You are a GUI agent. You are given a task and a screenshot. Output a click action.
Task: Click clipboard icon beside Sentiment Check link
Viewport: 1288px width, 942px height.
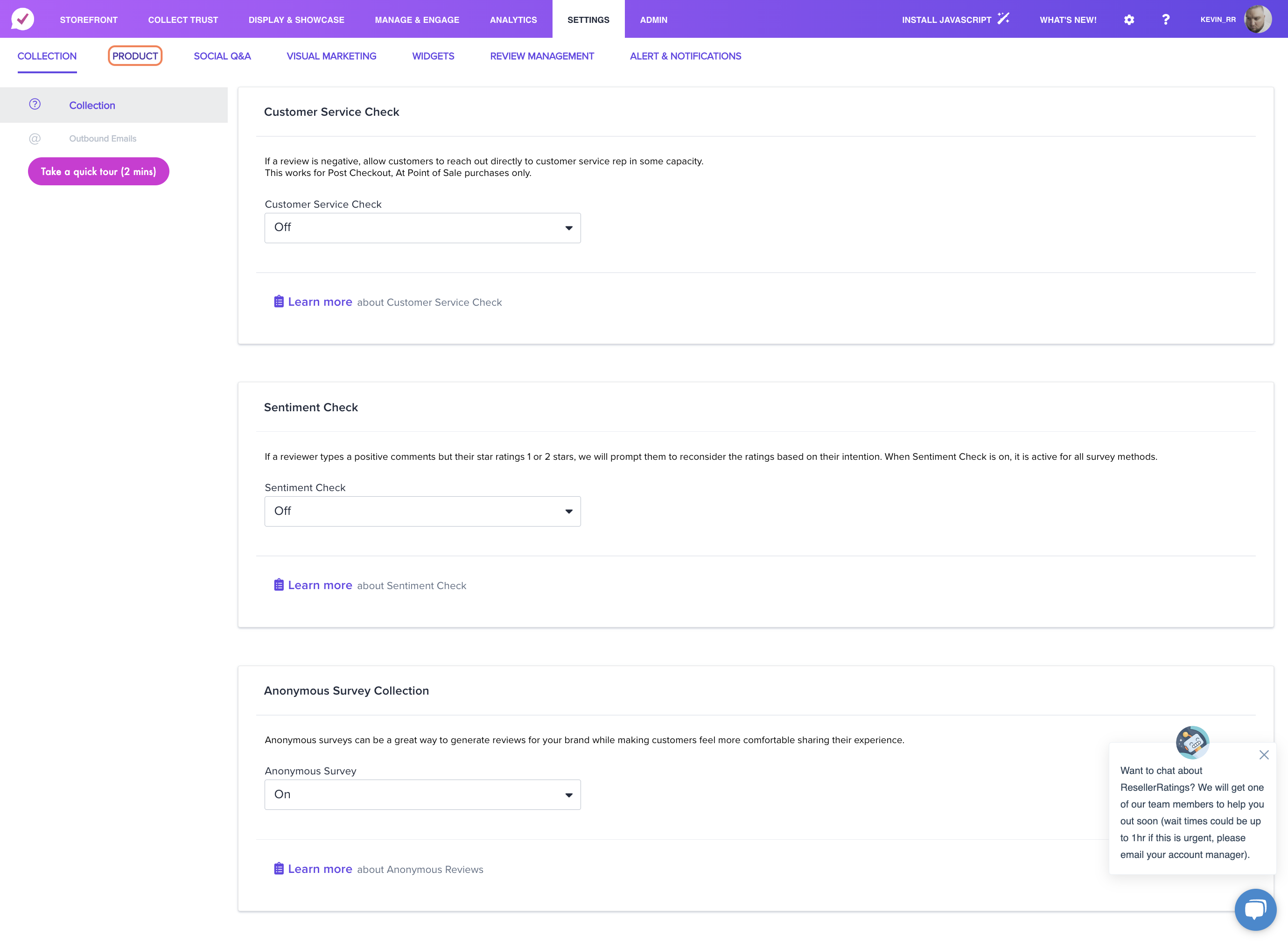pyautogui.click(x=278, y=584)
